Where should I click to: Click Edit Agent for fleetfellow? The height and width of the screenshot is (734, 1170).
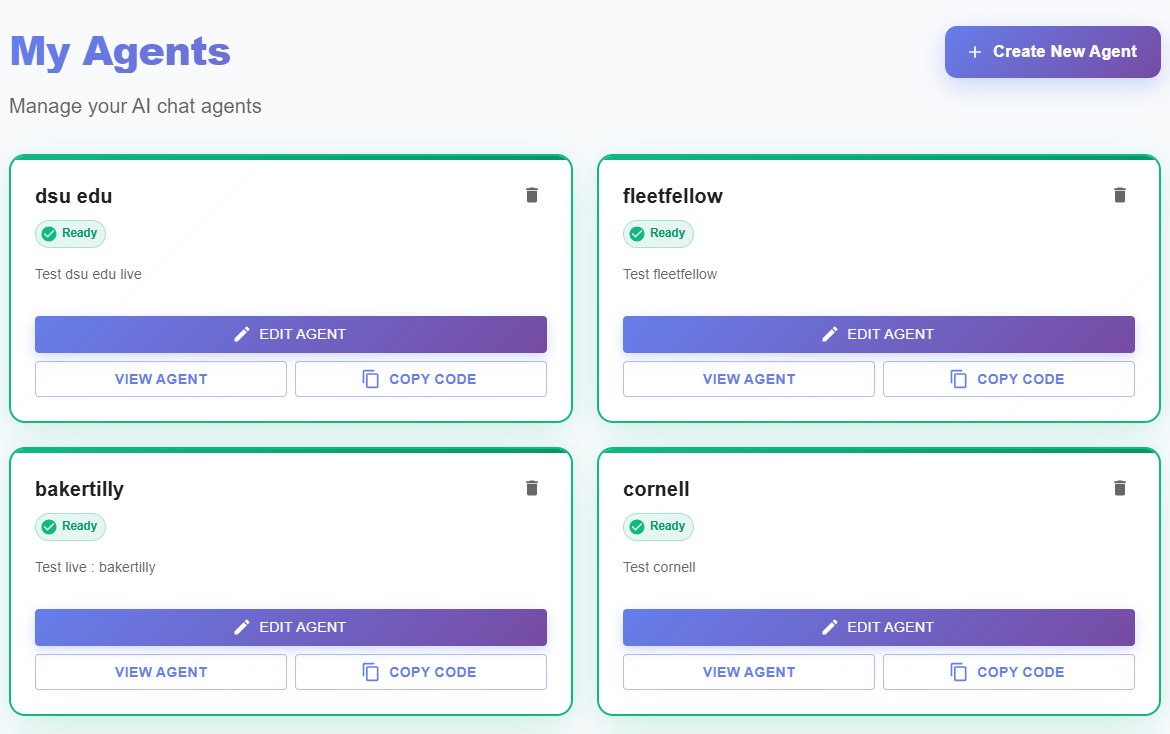pos(879,334)
